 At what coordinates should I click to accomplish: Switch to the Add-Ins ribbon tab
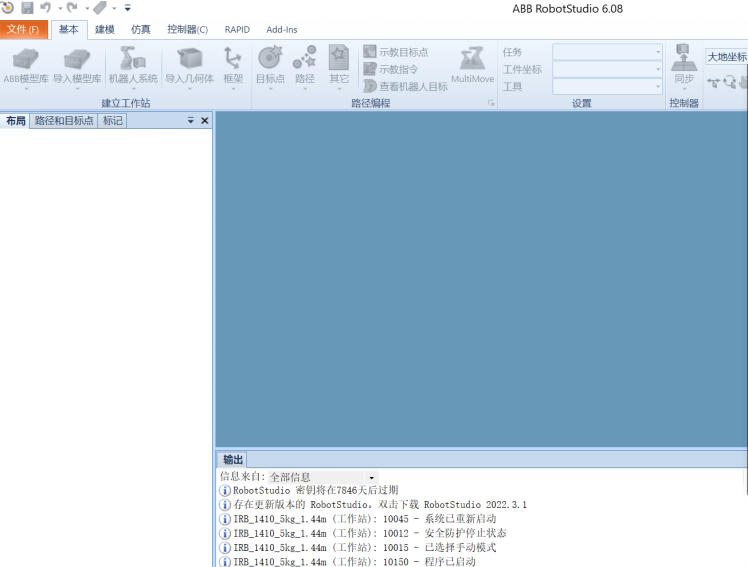[x=281, y=30]
